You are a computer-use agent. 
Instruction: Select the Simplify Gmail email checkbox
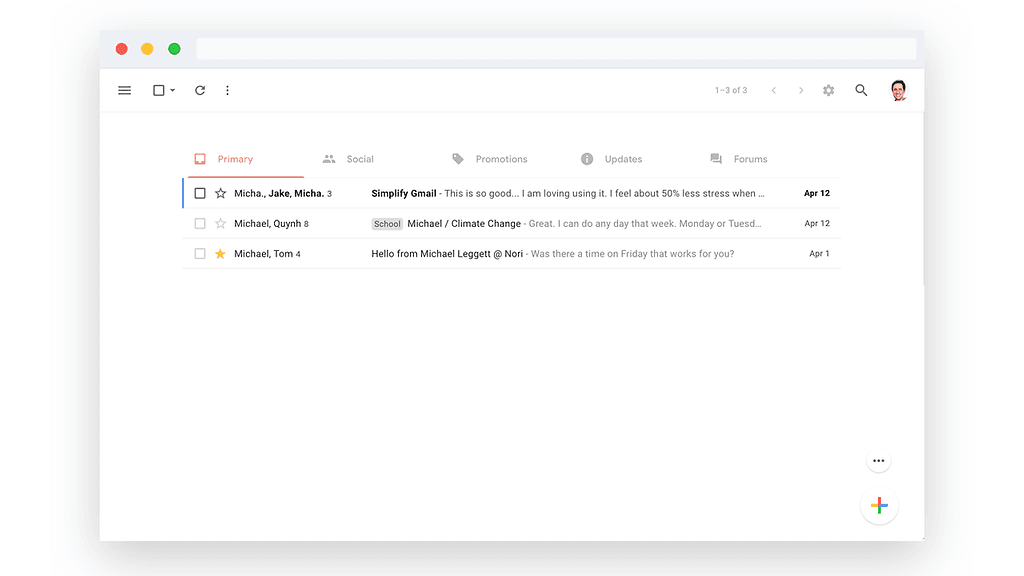[200, 193]
